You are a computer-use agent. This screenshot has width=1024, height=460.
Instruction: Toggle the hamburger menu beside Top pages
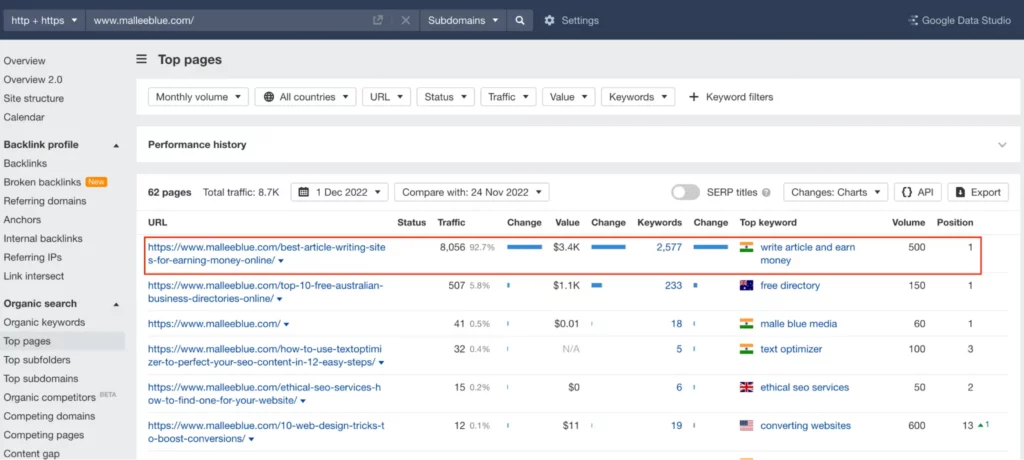tap(142, 59)
